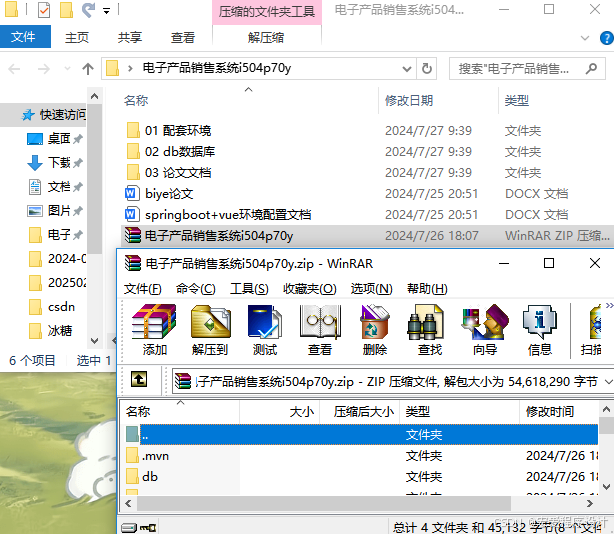This screenshot has width=614, height=534.
Task: Select Downloads (下载) in quick access
Action: coord(54,162)
